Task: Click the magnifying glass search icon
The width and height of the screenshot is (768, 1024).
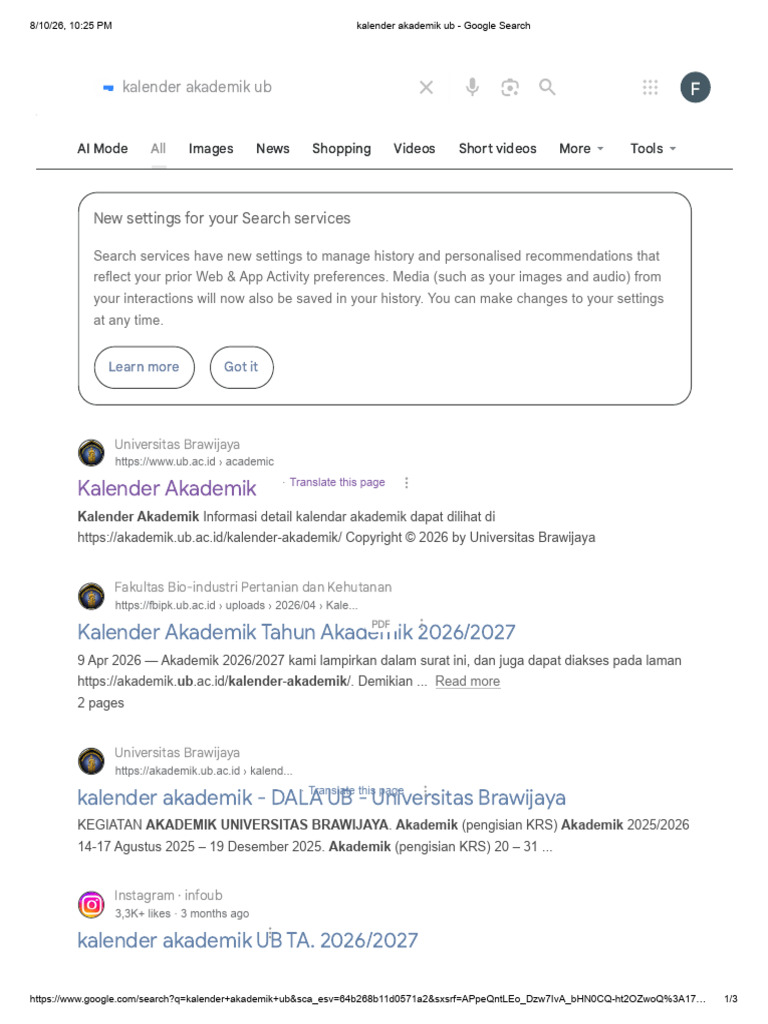Action: pyautogui.click(x=547, y=87)
